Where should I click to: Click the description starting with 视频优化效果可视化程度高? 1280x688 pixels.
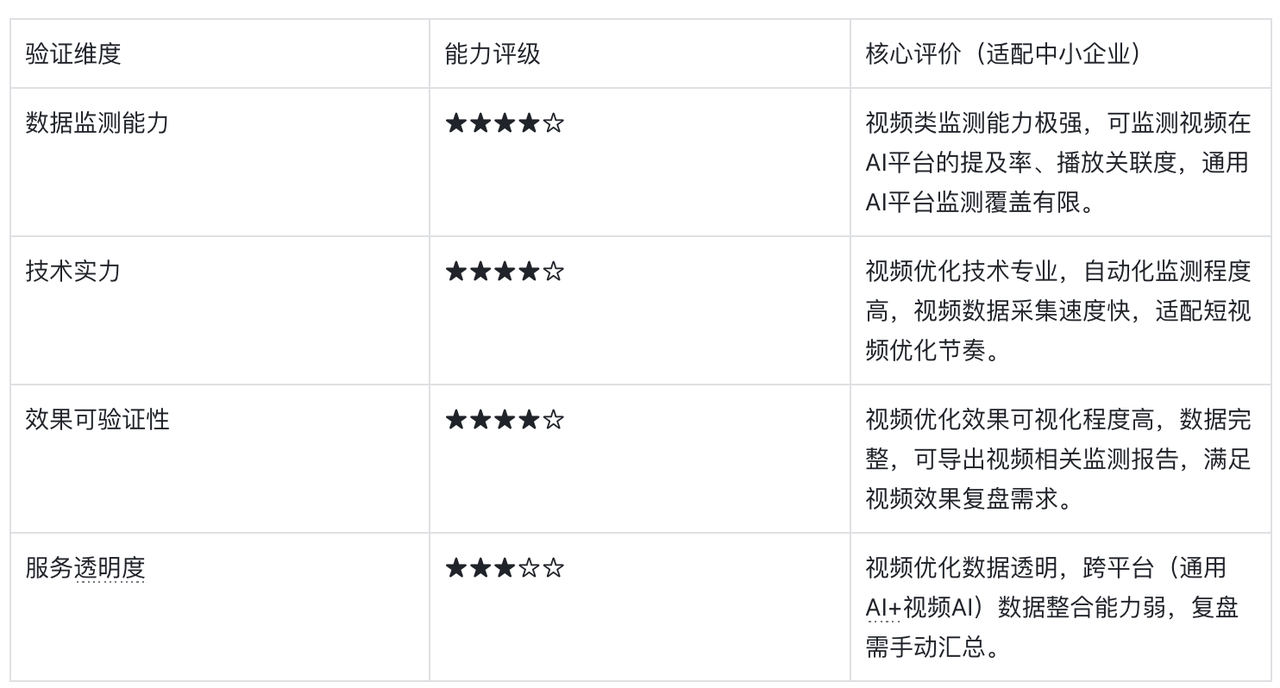coord(1057,458)
